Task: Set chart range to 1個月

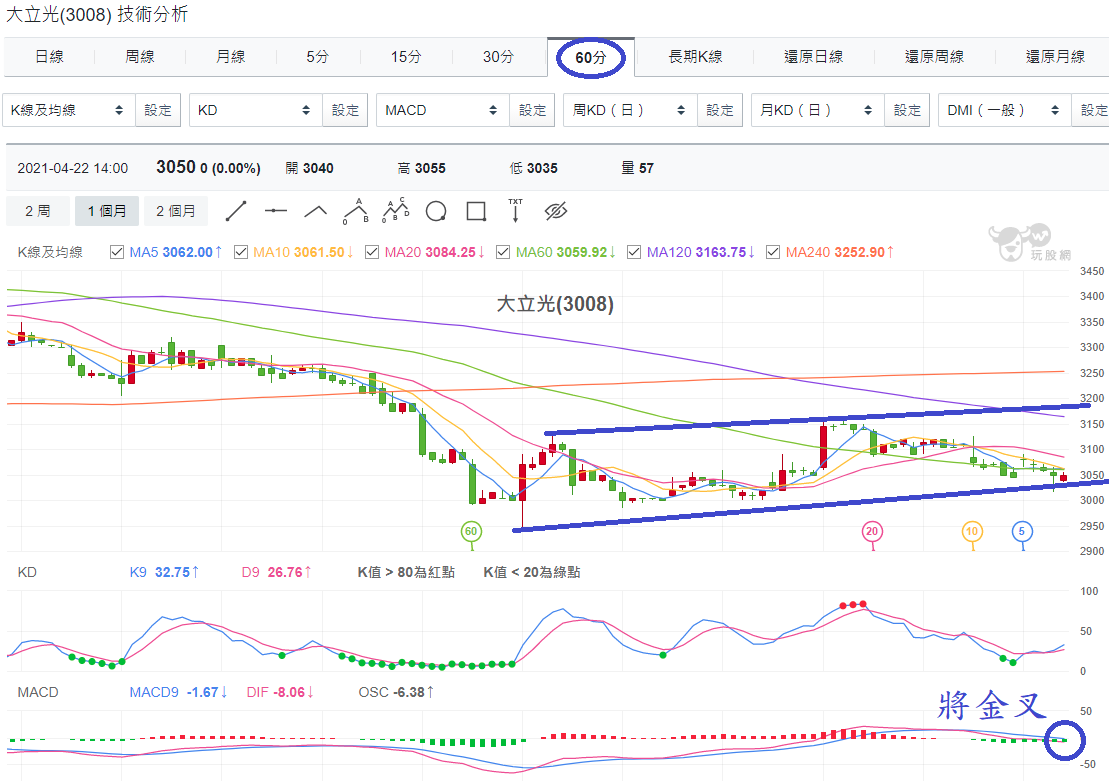Action: (x=107, y=211)
